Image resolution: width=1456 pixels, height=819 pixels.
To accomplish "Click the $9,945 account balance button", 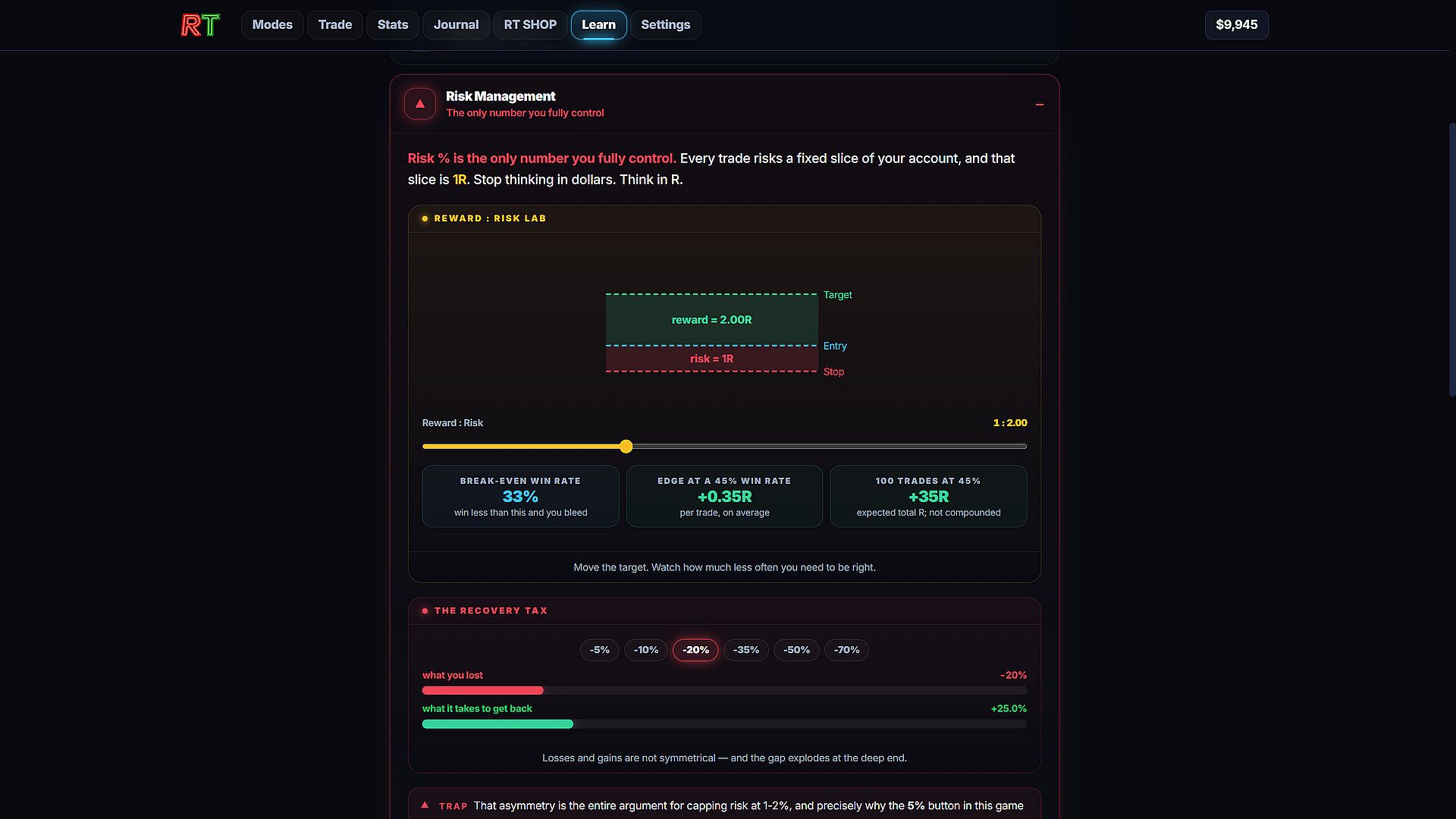I will (x=1237, y=25).
